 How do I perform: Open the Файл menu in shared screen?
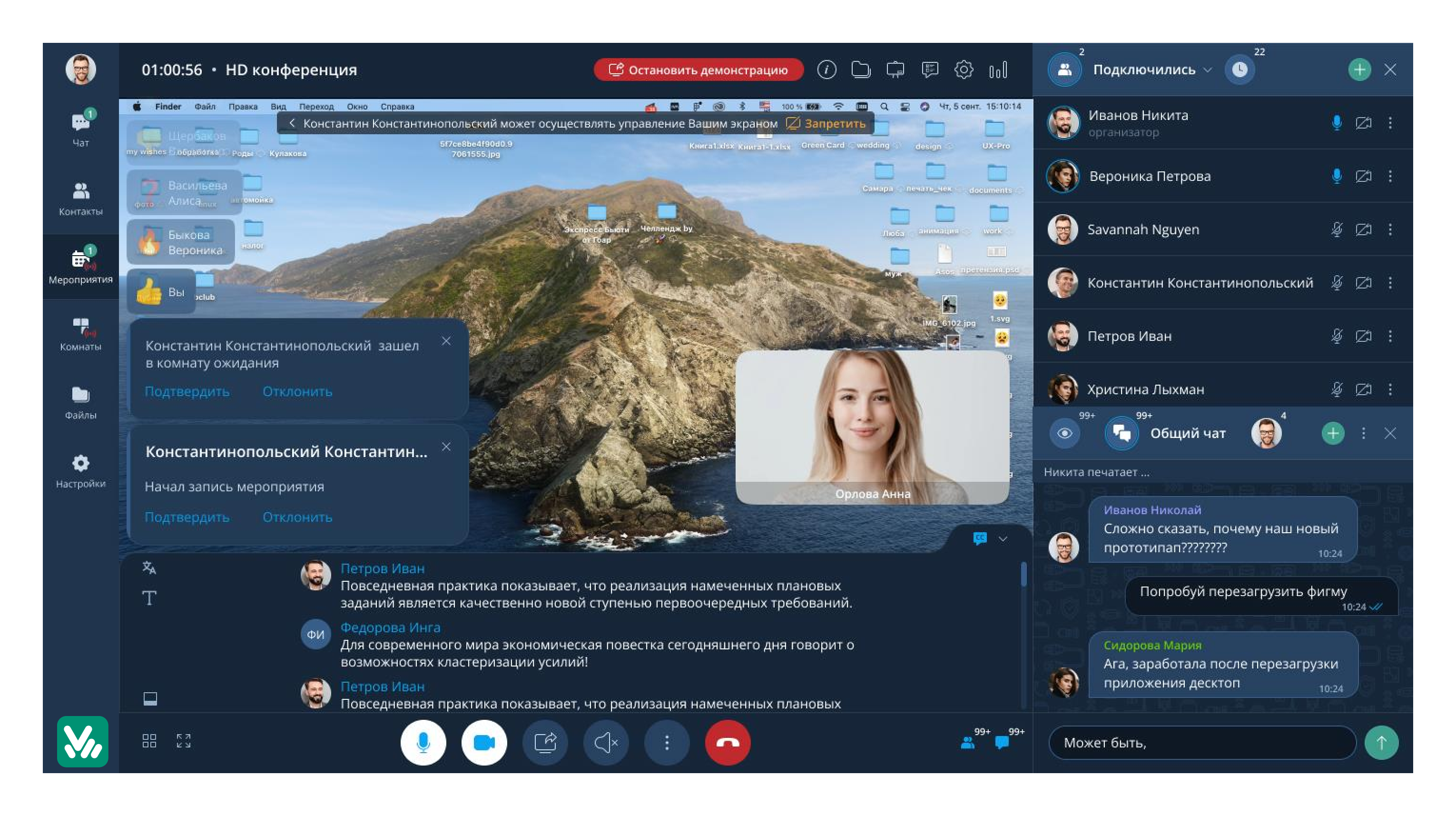click(x=205, y=106)
